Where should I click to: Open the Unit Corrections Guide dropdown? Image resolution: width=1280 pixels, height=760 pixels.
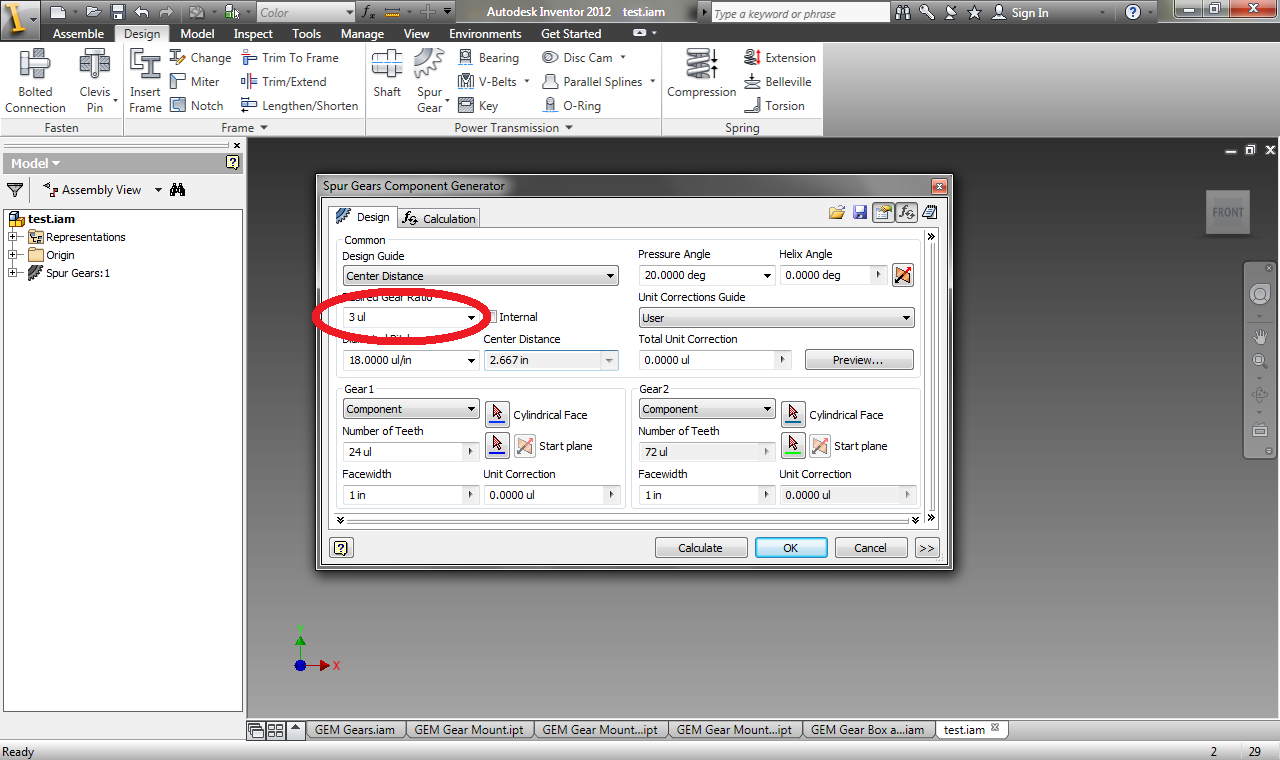tap(777, 318)
